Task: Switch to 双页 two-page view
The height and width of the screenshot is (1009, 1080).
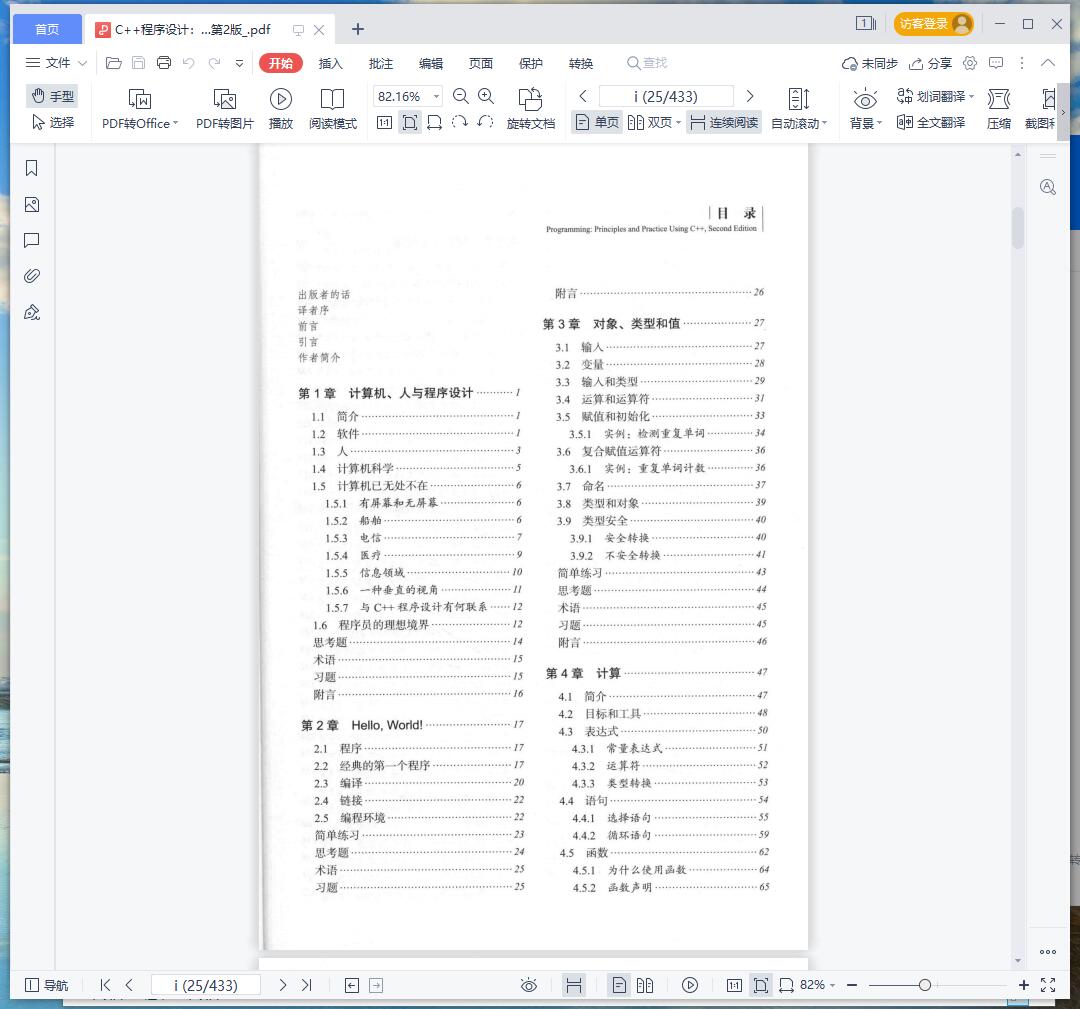Action: point(652,123)
